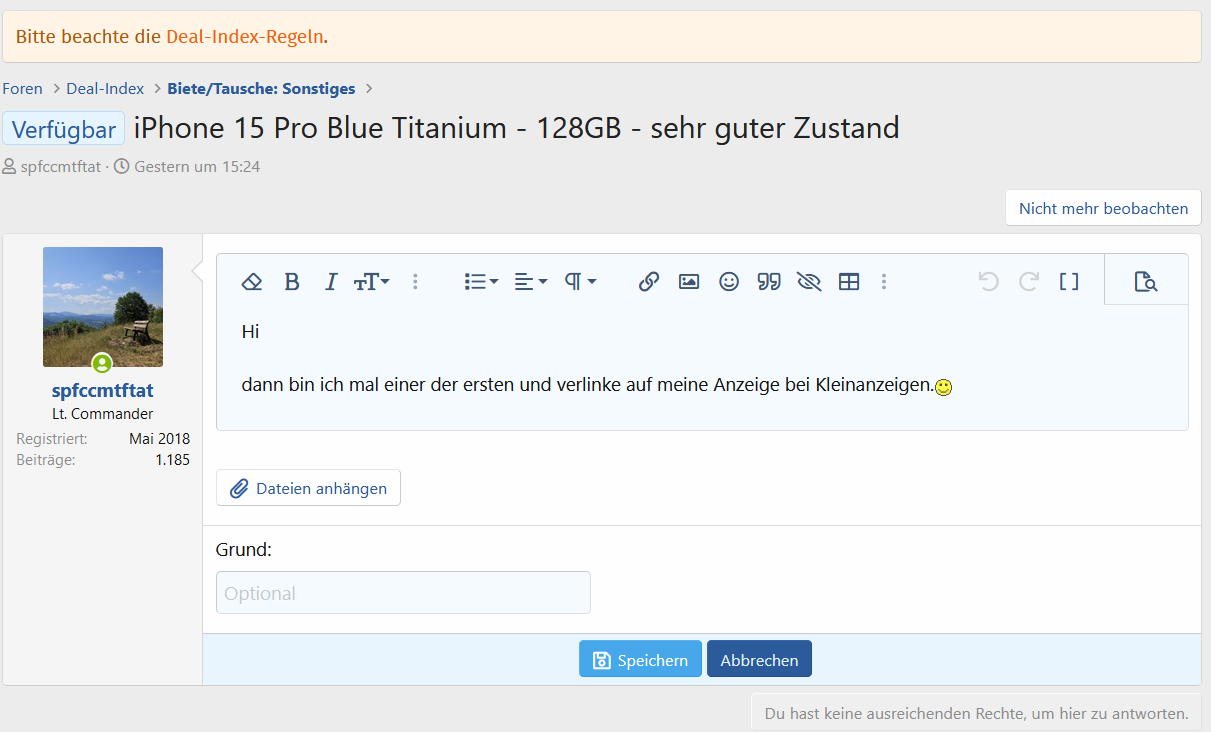This screenshot has height=732, width=1211.
Task: Click the post count 1.185
Action: [172, 460]
